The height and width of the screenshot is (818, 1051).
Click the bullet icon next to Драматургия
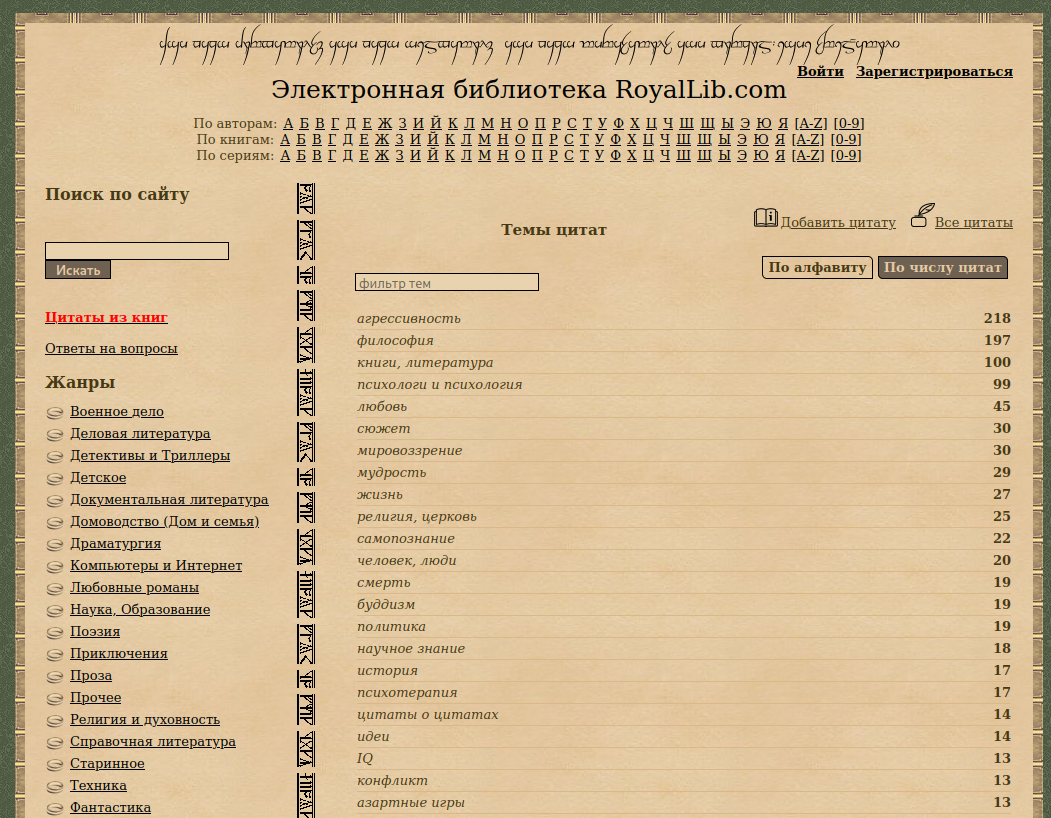pos(55,544)
